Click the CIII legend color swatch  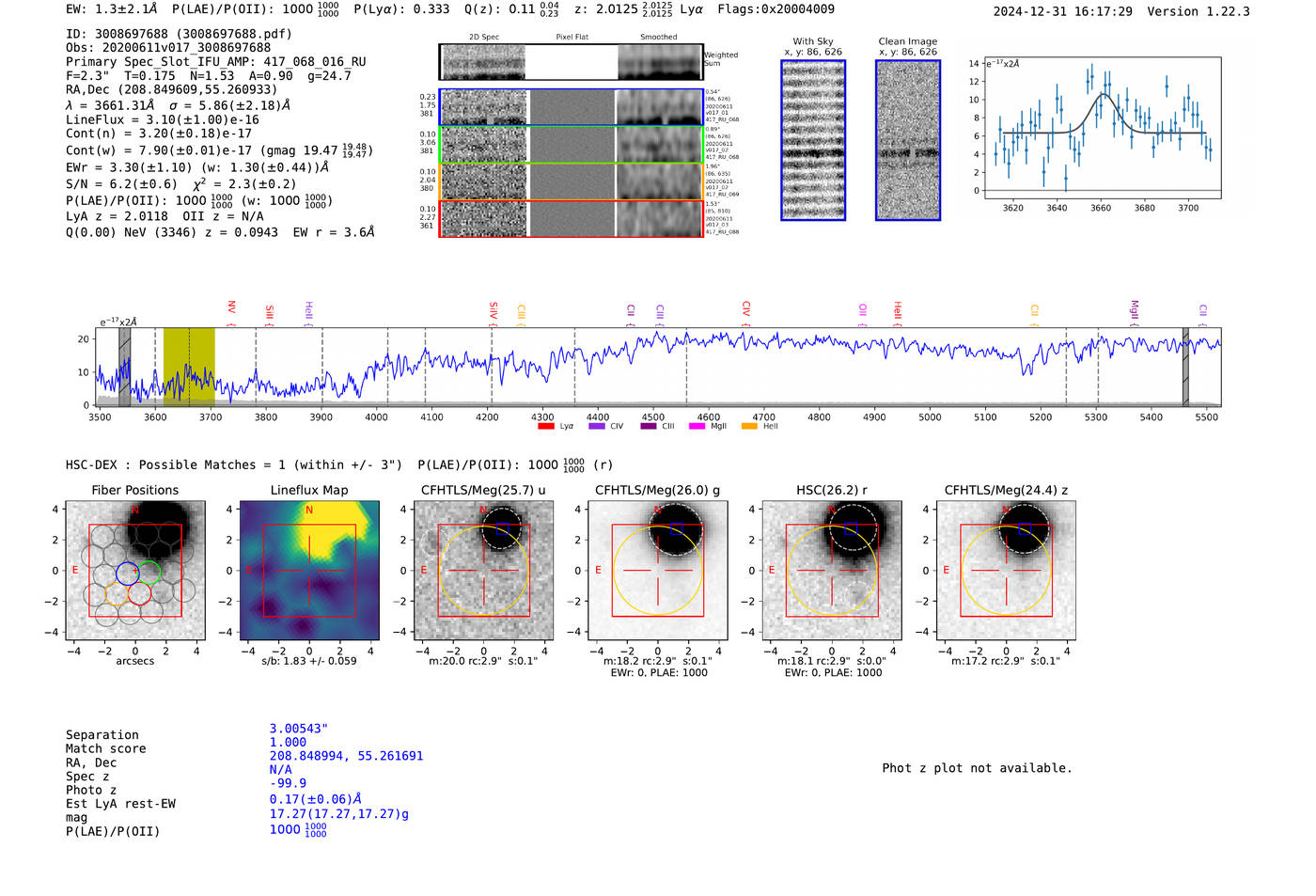(648, 427)
